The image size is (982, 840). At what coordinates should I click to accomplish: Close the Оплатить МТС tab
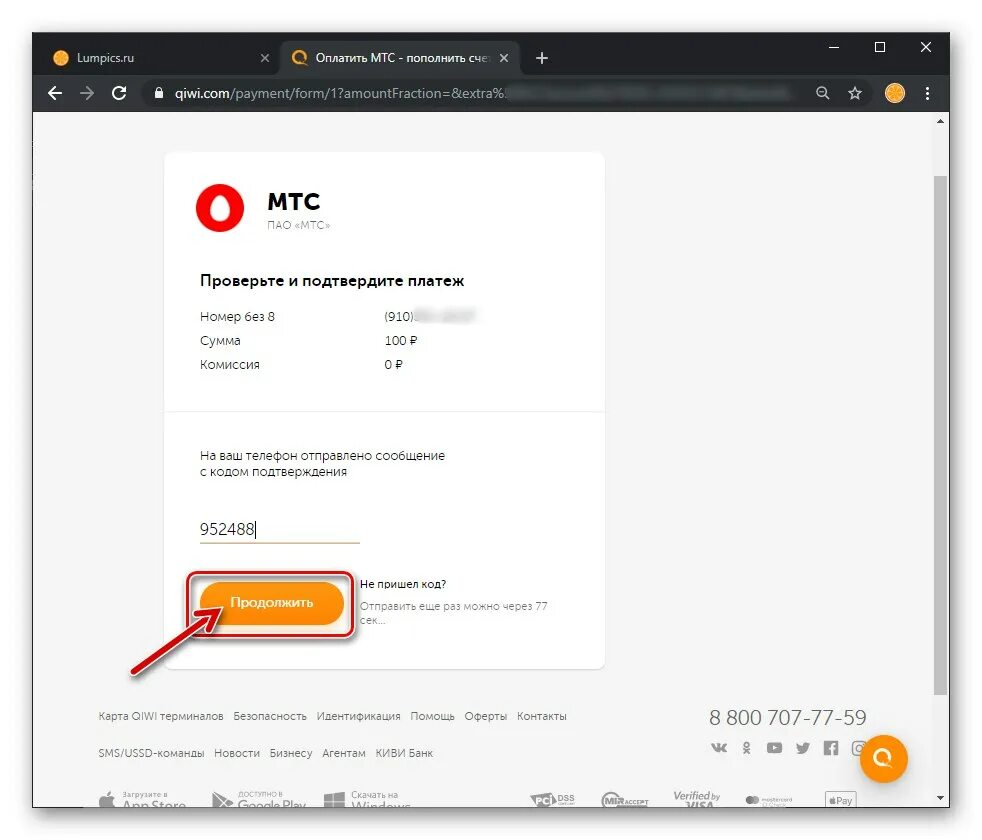(504, 58)
